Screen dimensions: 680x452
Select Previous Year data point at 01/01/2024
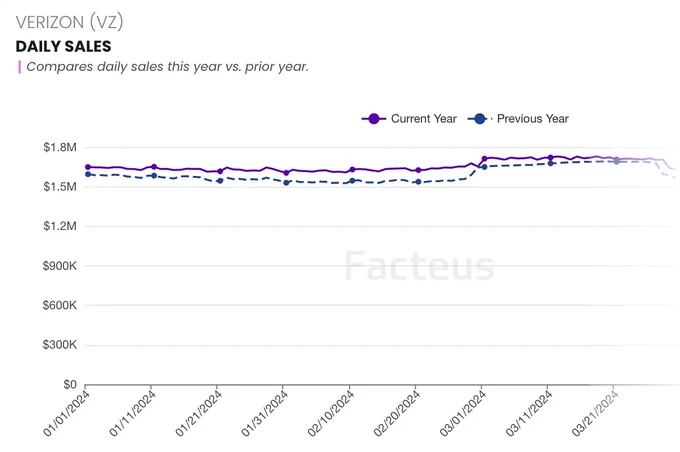(88, 174)
